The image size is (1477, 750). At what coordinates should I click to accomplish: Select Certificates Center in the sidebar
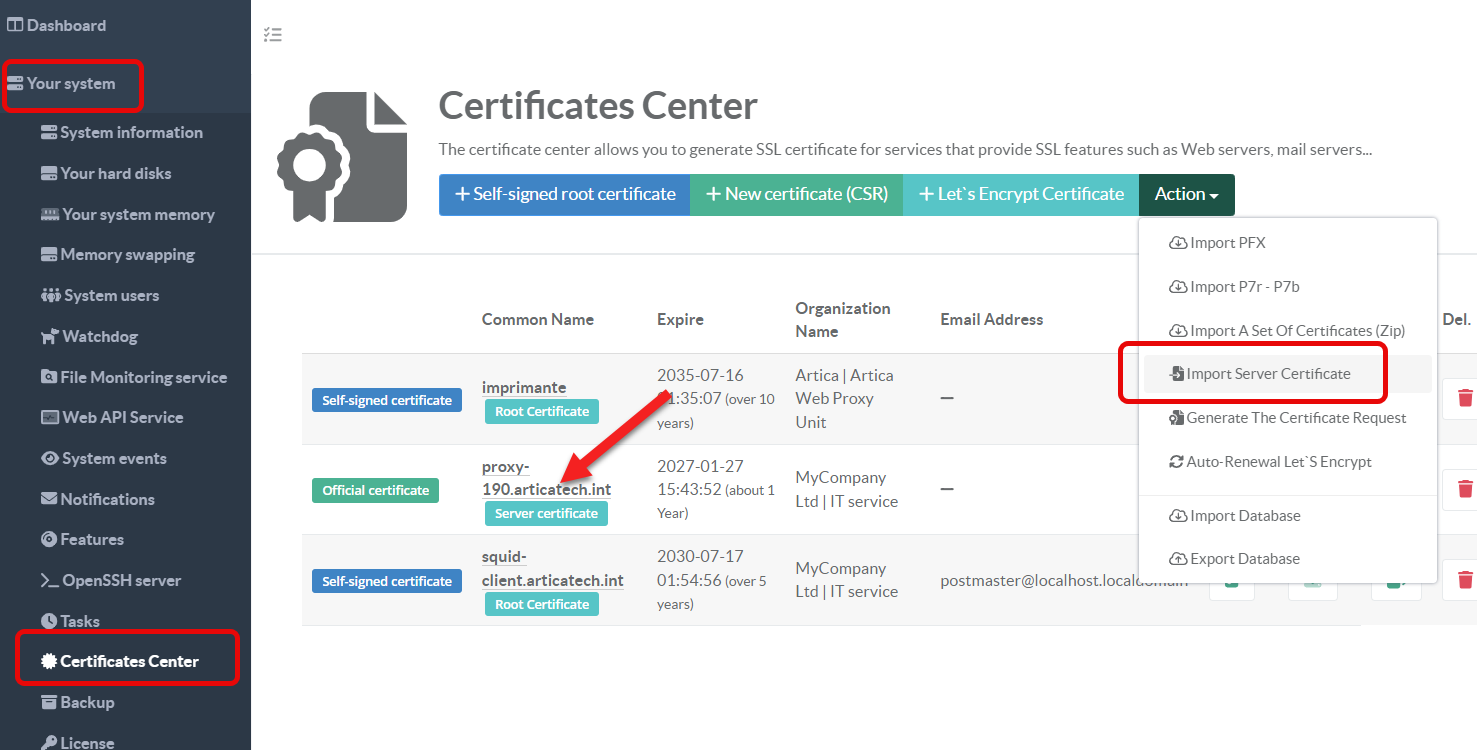click(129, 661)
